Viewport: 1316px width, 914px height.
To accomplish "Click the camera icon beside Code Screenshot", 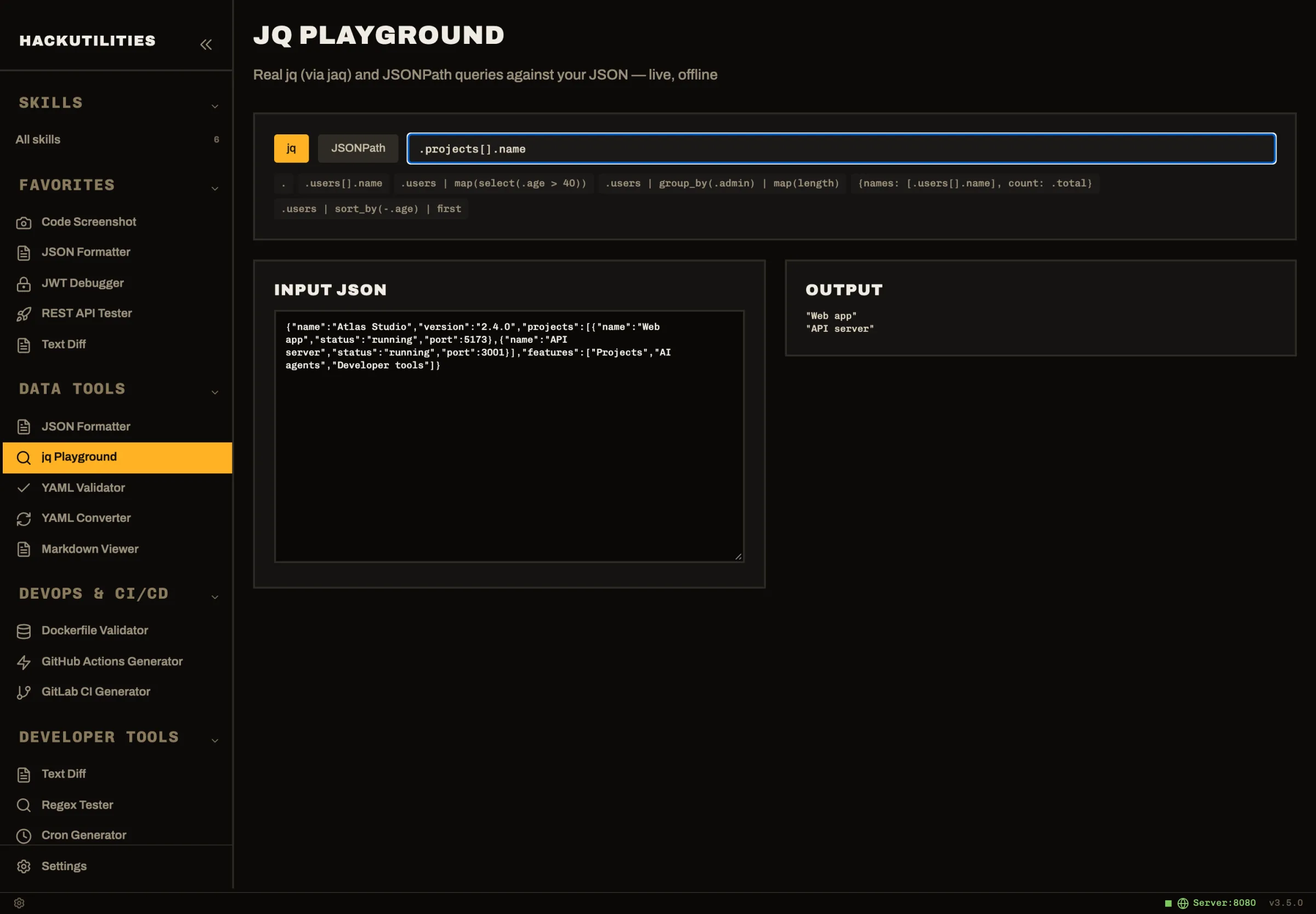I will [x=24, y=223].
